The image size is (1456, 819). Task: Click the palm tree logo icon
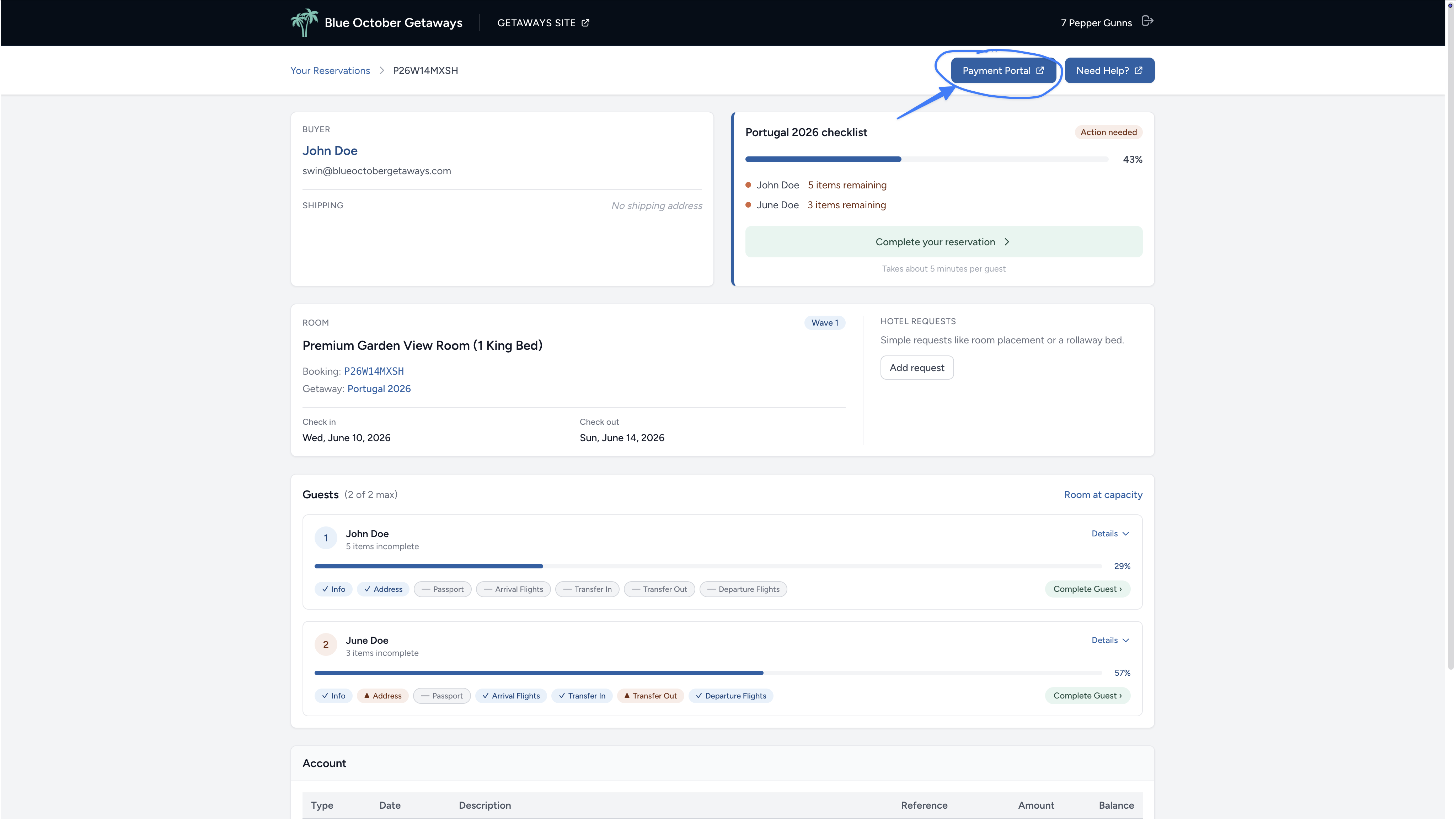[x=305, y=23]
